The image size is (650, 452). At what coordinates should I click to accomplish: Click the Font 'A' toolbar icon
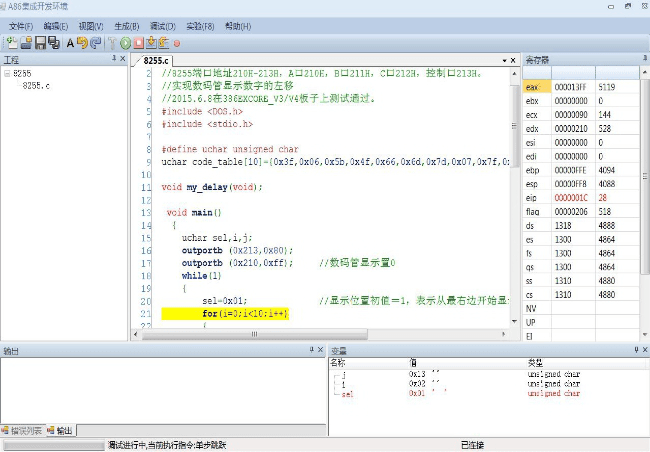(70, 43)
